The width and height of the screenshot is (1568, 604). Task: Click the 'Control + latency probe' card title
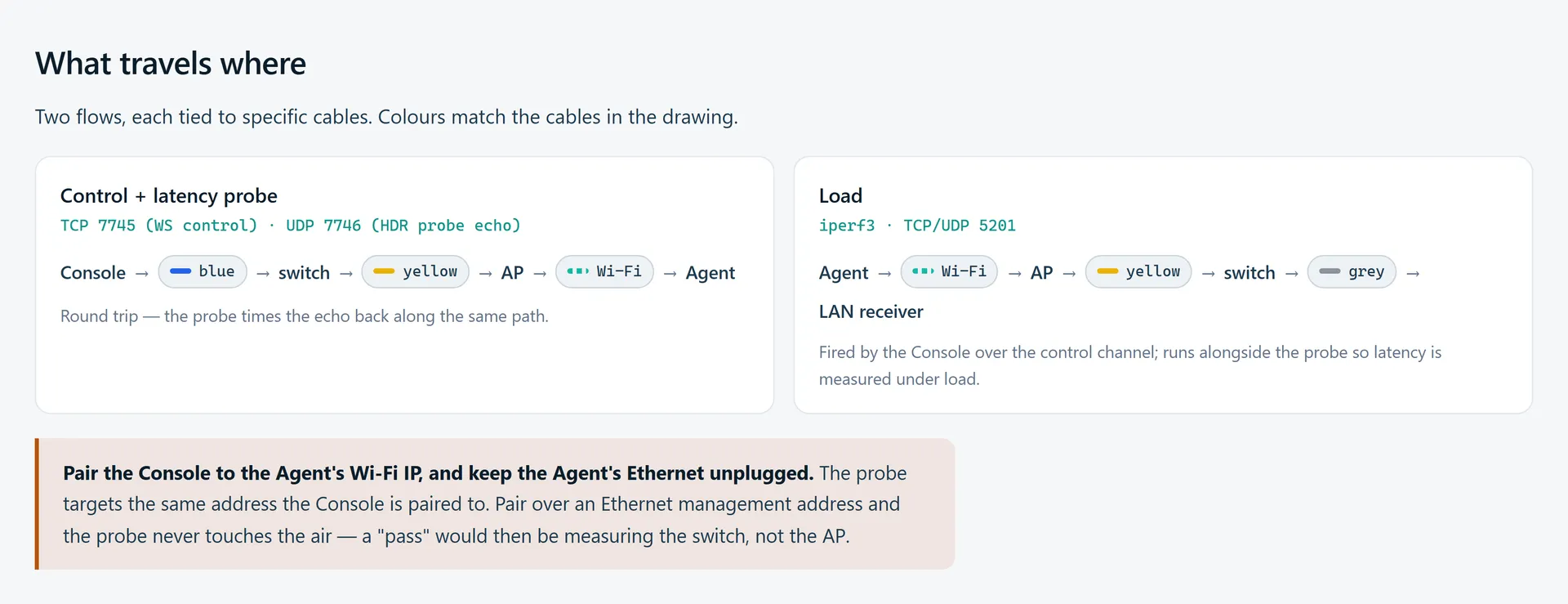coord(169,196)
